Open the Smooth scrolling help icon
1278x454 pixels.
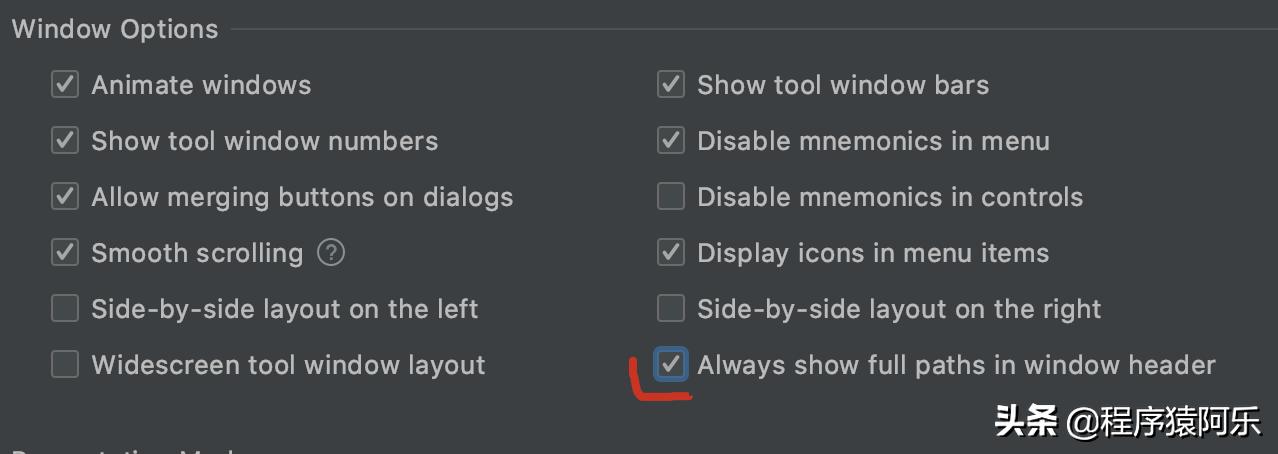[x=331, y=253]
